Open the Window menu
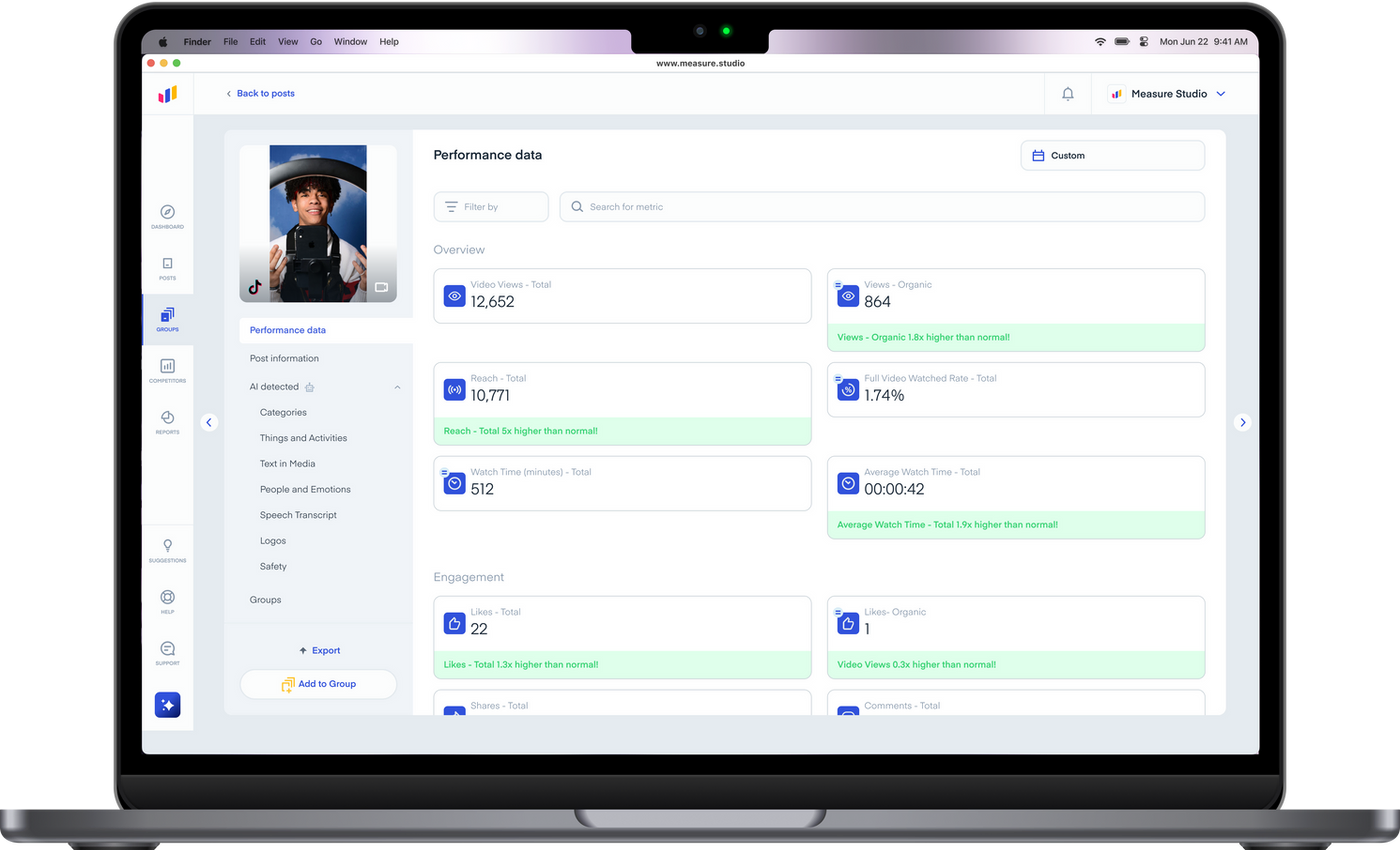 pyautogui.click(x=350, y=42)
